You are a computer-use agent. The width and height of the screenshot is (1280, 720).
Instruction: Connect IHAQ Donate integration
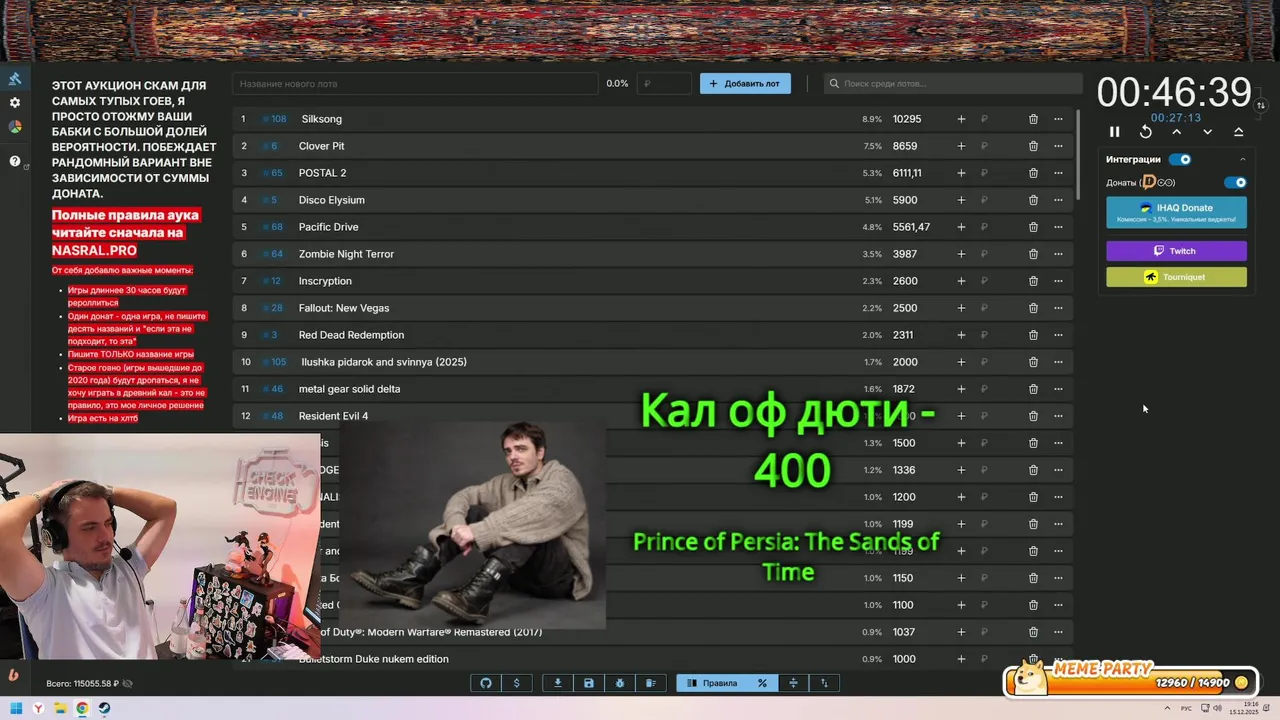pos(1177,212)
